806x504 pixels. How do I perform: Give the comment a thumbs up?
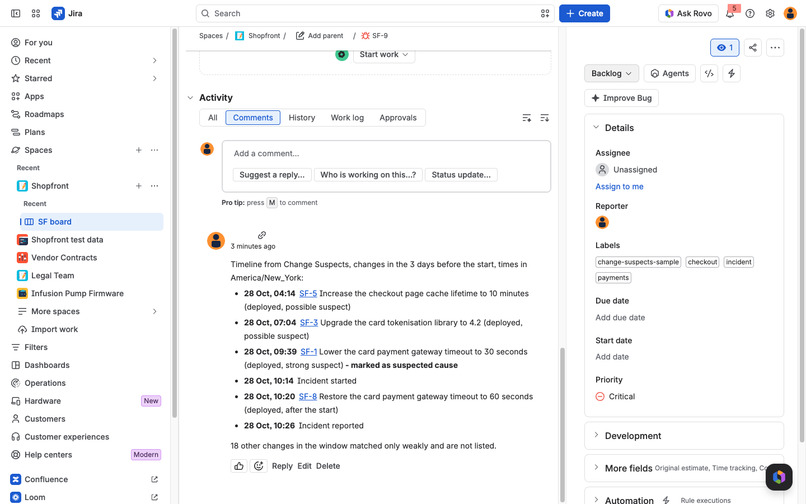pos(239,466)
